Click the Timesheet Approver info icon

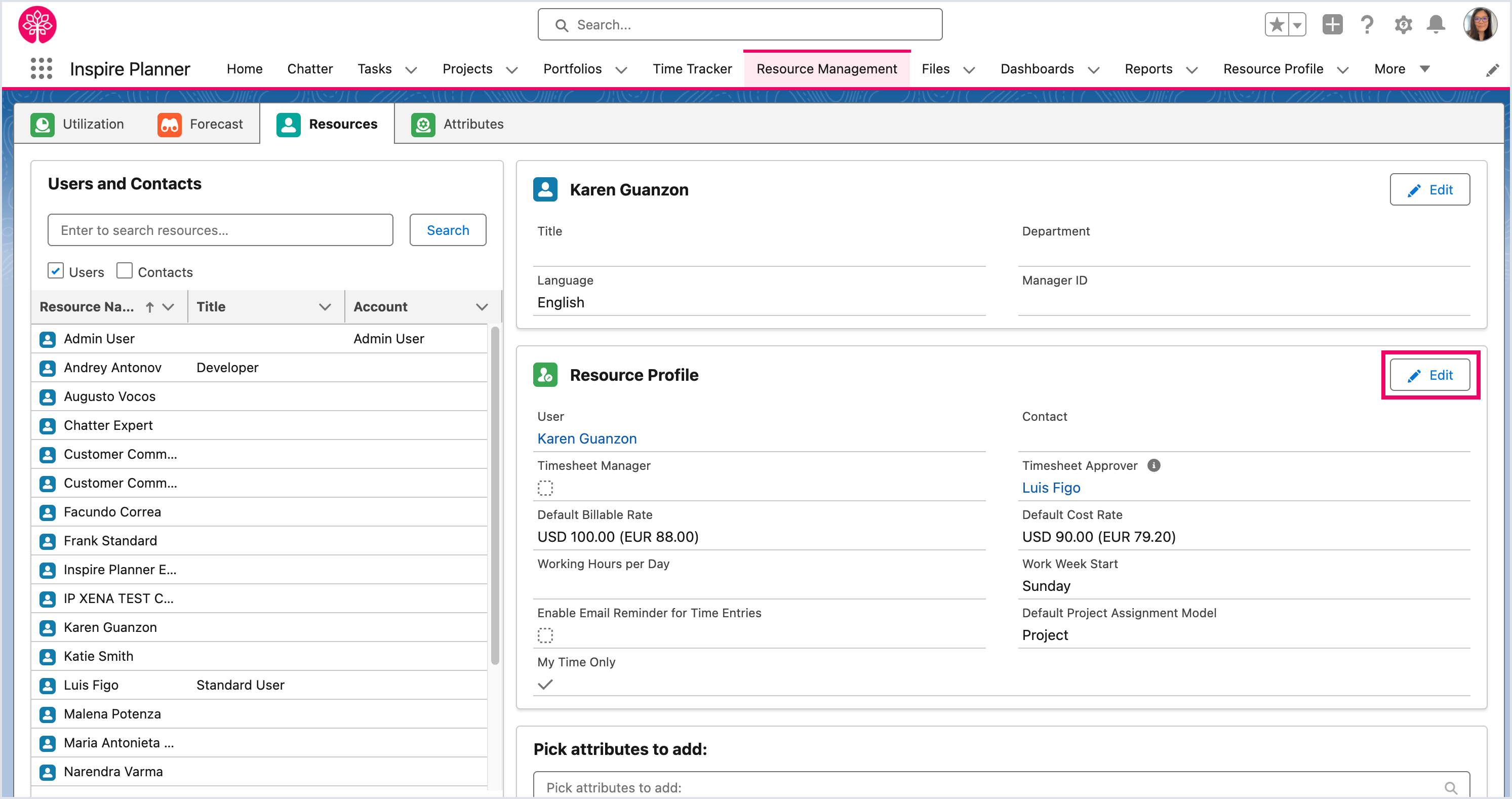coord(1154,465)
